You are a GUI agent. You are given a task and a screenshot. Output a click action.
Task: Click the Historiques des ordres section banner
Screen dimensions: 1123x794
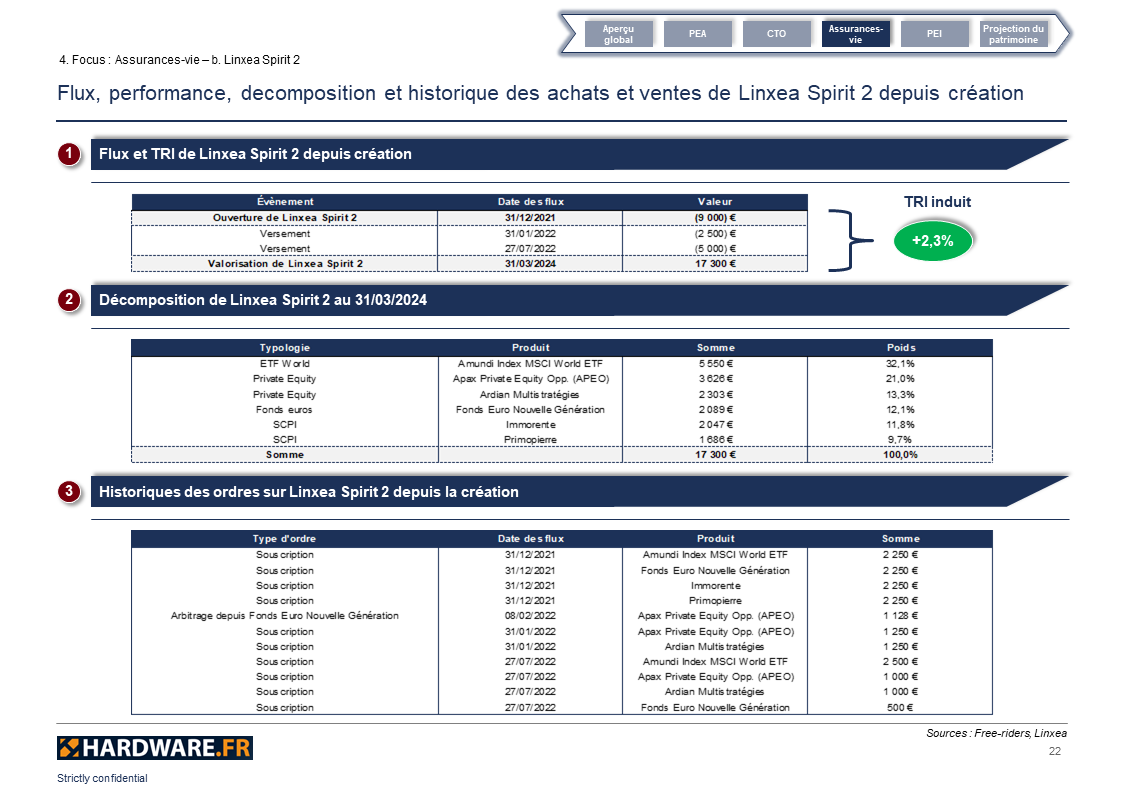pyautogui.click(x=579, y=492)
